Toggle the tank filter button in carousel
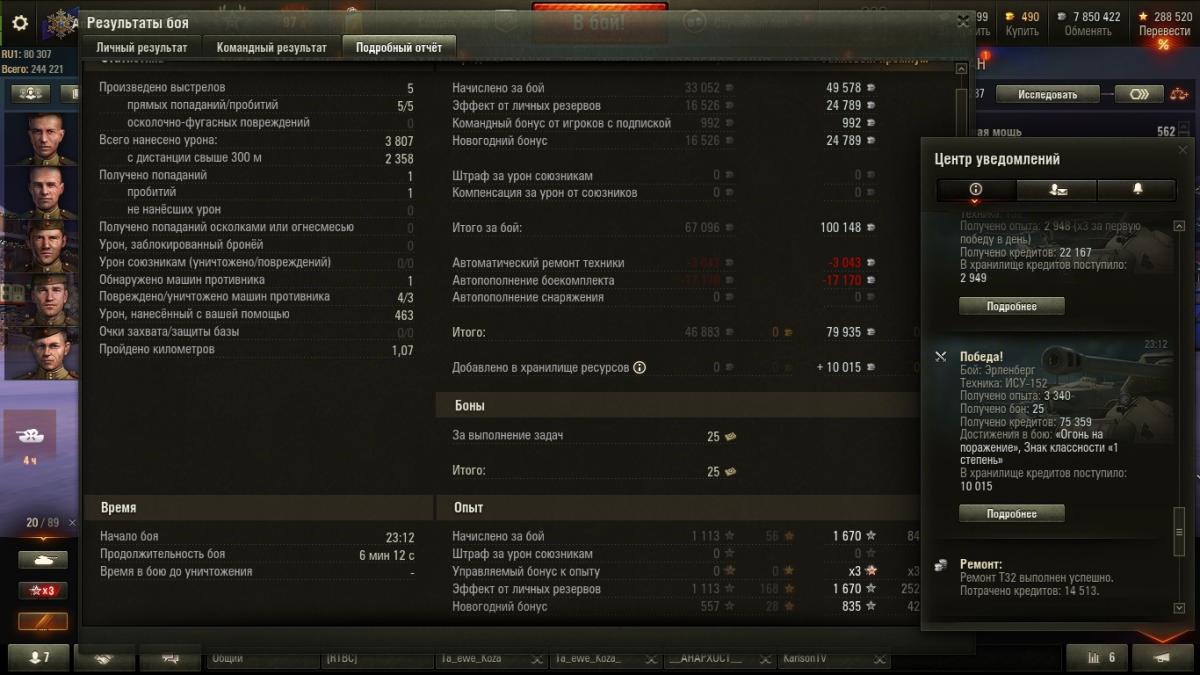This screenshot has width=1200, height=675. coord(43,560)
